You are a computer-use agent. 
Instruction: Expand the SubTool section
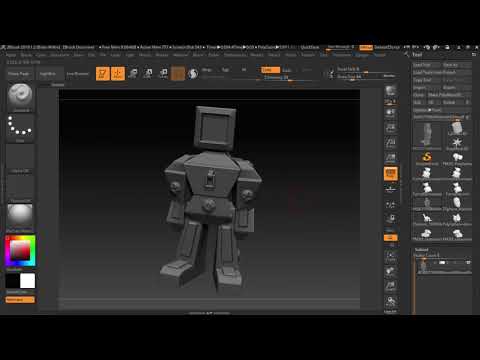pos(421,249)
